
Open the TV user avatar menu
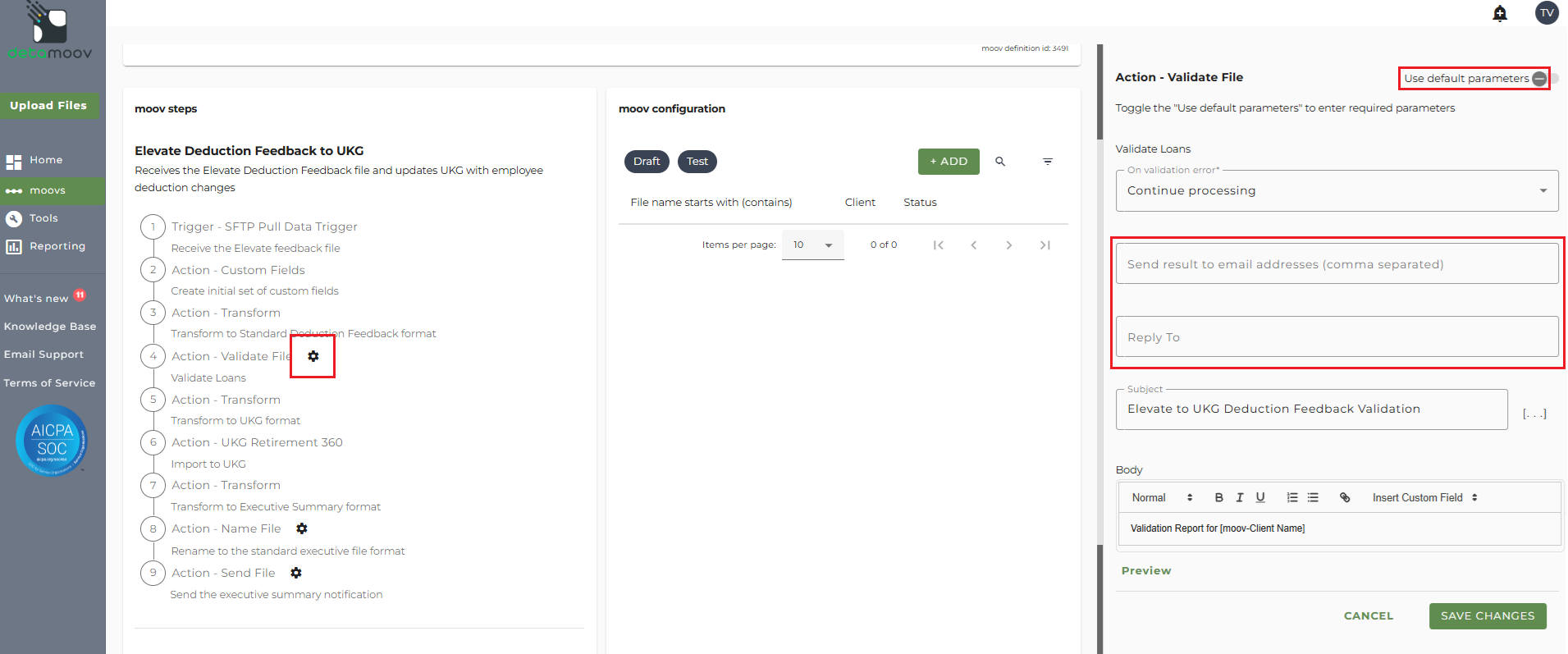click(1547, 13)
